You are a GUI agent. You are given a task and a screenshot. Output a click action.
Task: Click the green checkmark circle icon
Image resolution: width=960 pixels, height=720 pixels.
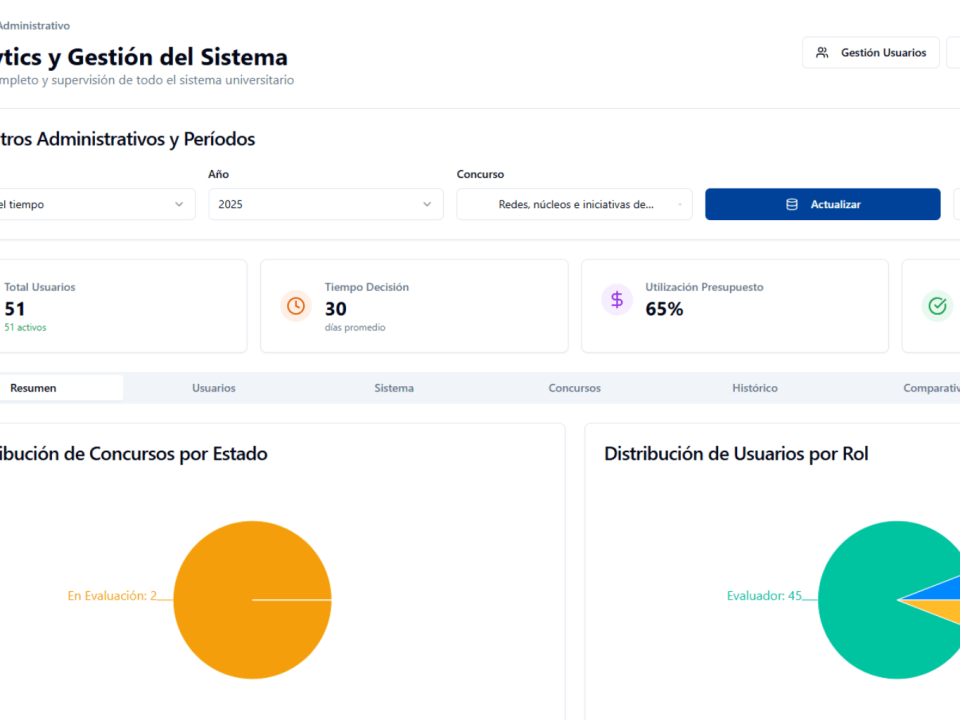pyautogui.click(x=937, y=306)
